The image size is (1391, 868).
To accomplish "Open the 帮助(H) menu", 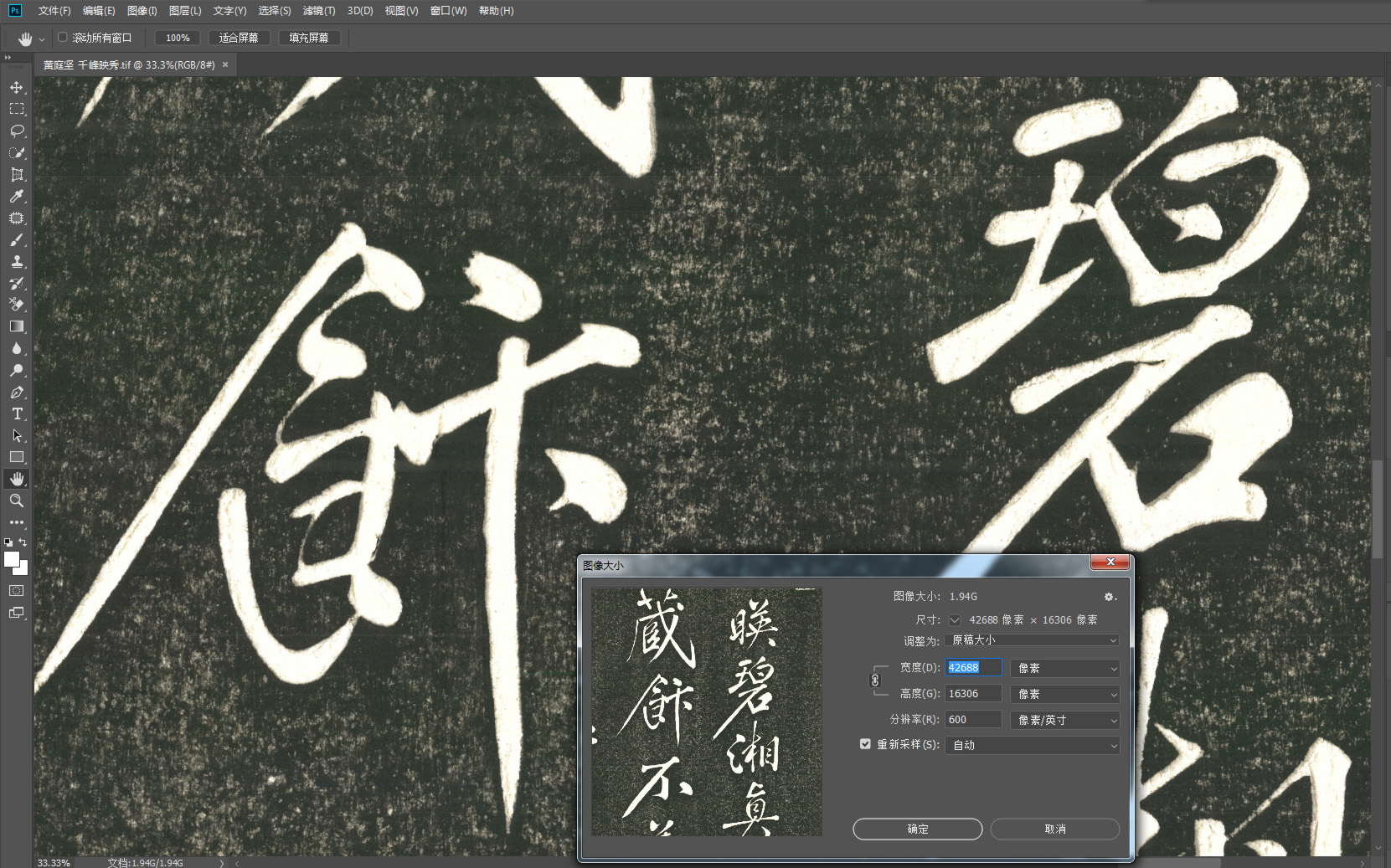I will coord(496,11).
